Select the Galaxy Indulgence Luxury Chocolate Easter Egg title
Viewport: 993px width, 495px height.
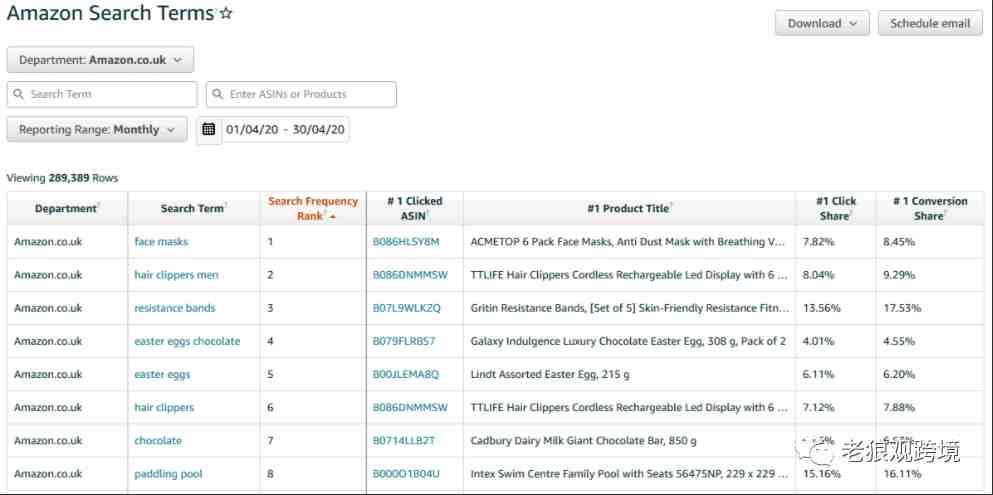click(x=628, y=341)
